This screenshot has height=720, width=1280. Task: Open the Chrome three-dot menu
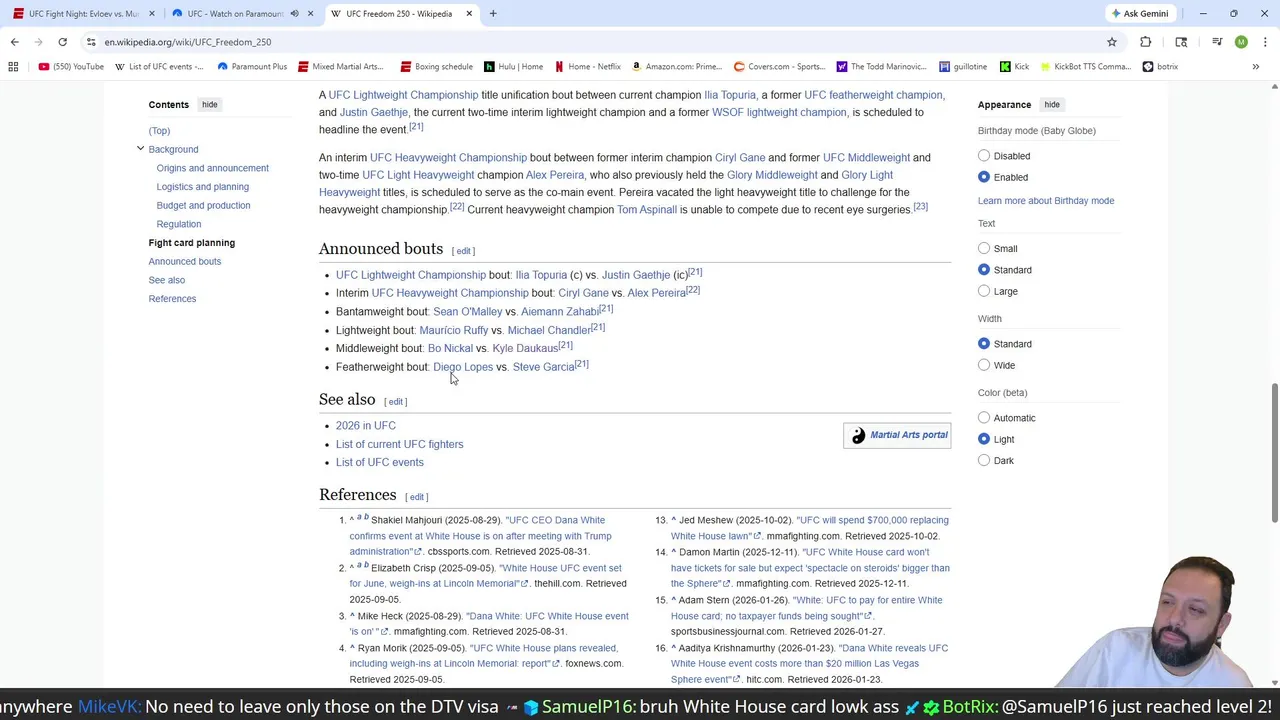pyautogui.click(x=1265, y=42)
